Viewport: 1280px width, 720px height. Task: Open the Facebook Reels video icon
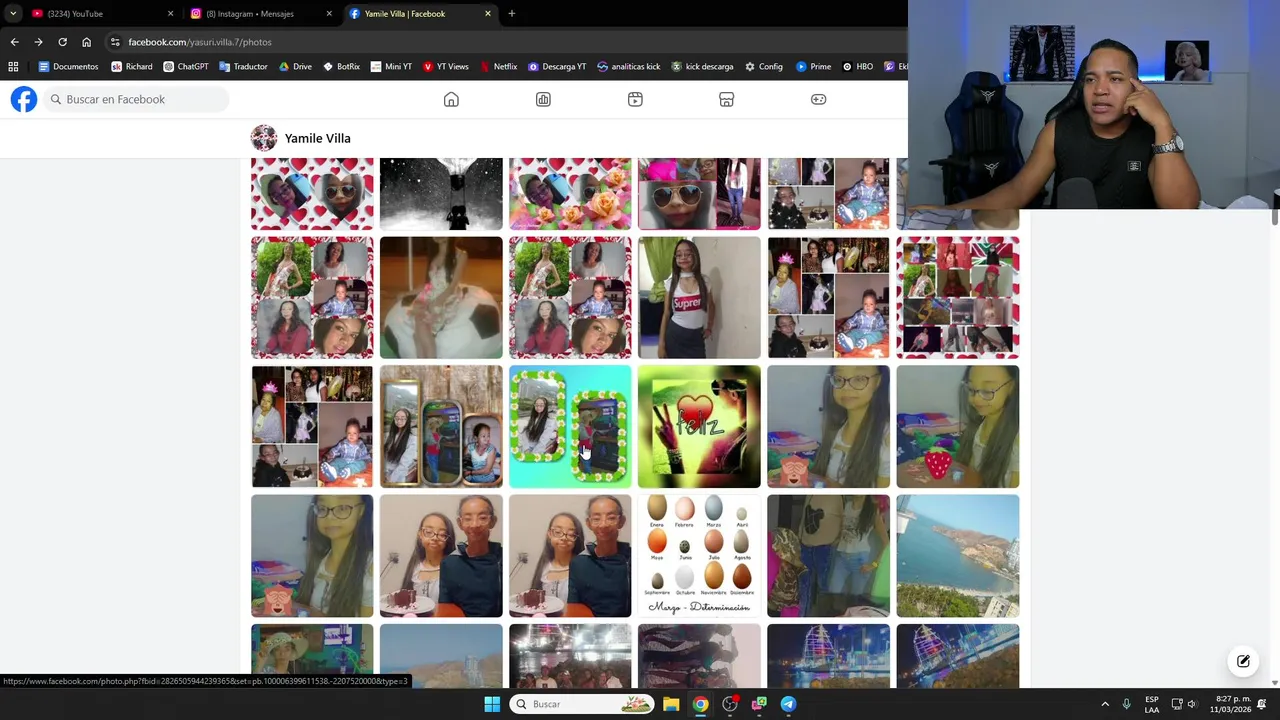635,99
